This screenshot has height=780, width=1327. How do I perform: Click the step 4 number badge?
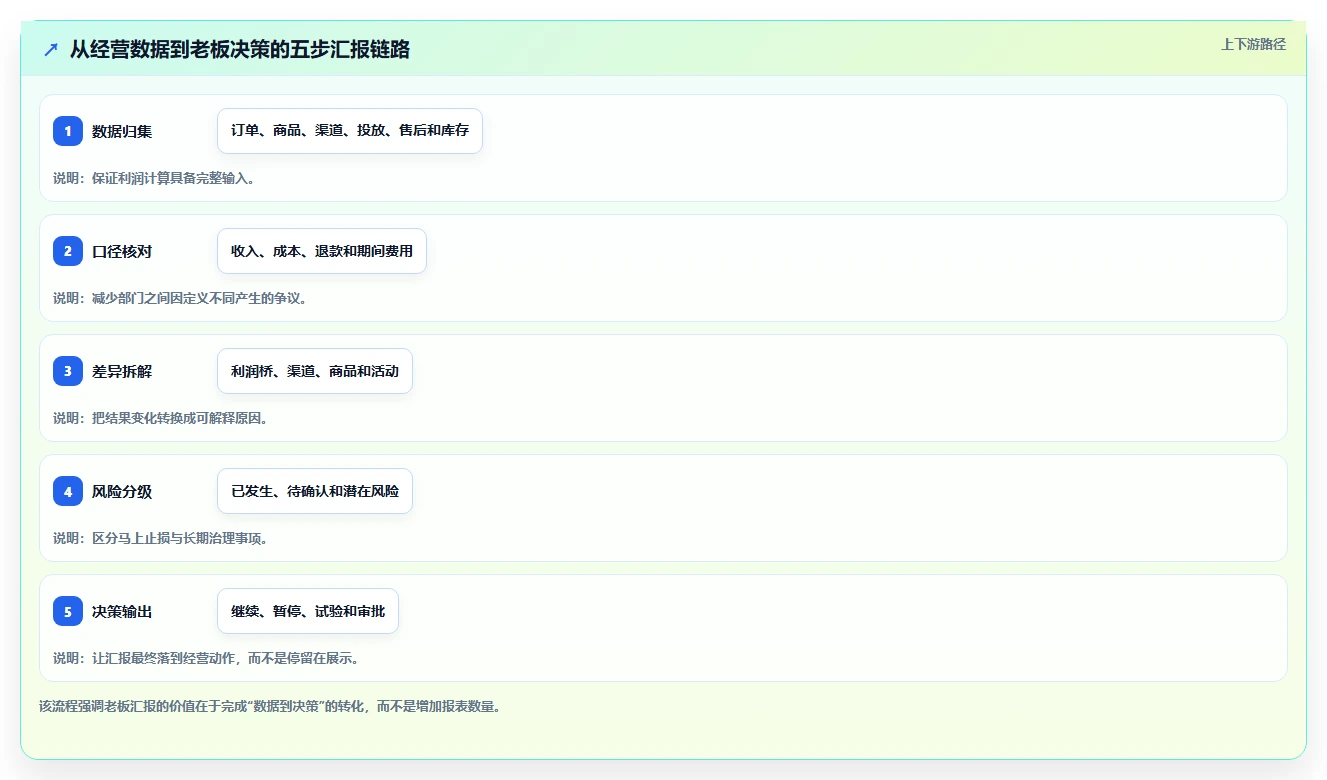tap(68, 491)
